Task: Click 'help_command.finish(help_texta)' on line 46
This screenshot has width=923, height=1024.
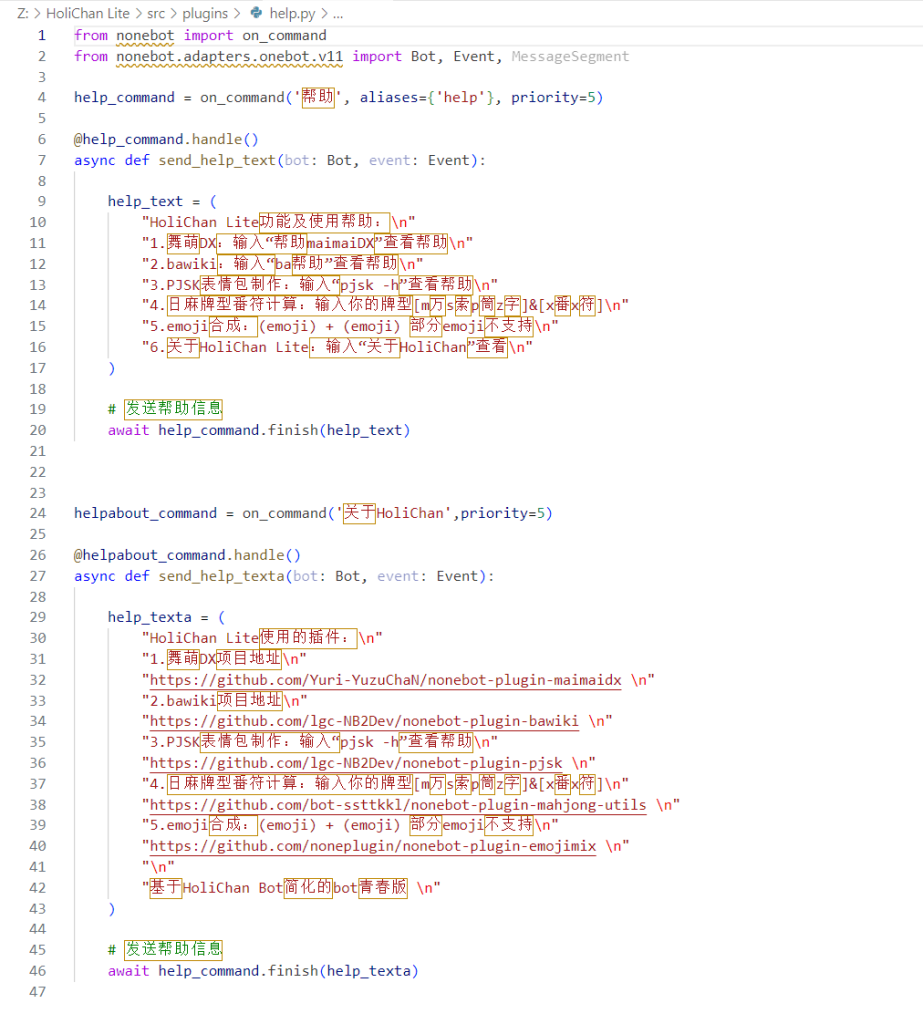Action: coord(288,971)
